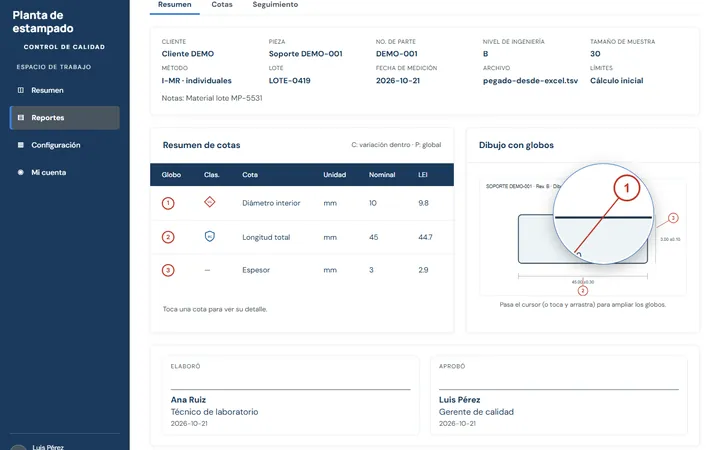Screen dimensions: 720x450
Task: Click the Resumen sidebar icon
Action: coord(21,90)
